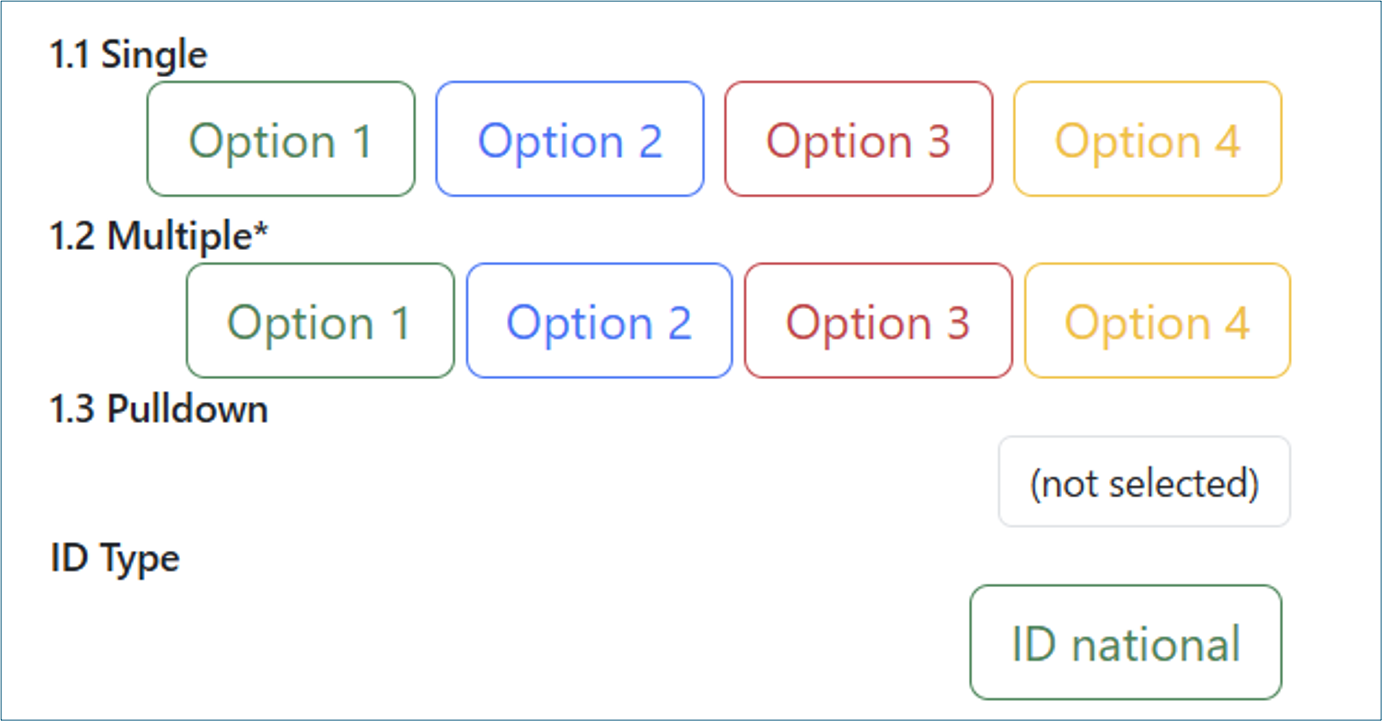Toggle blue Option 2 in Multiple row
This screenshot has width=1382, height=721.
click(x=599, y=321)
